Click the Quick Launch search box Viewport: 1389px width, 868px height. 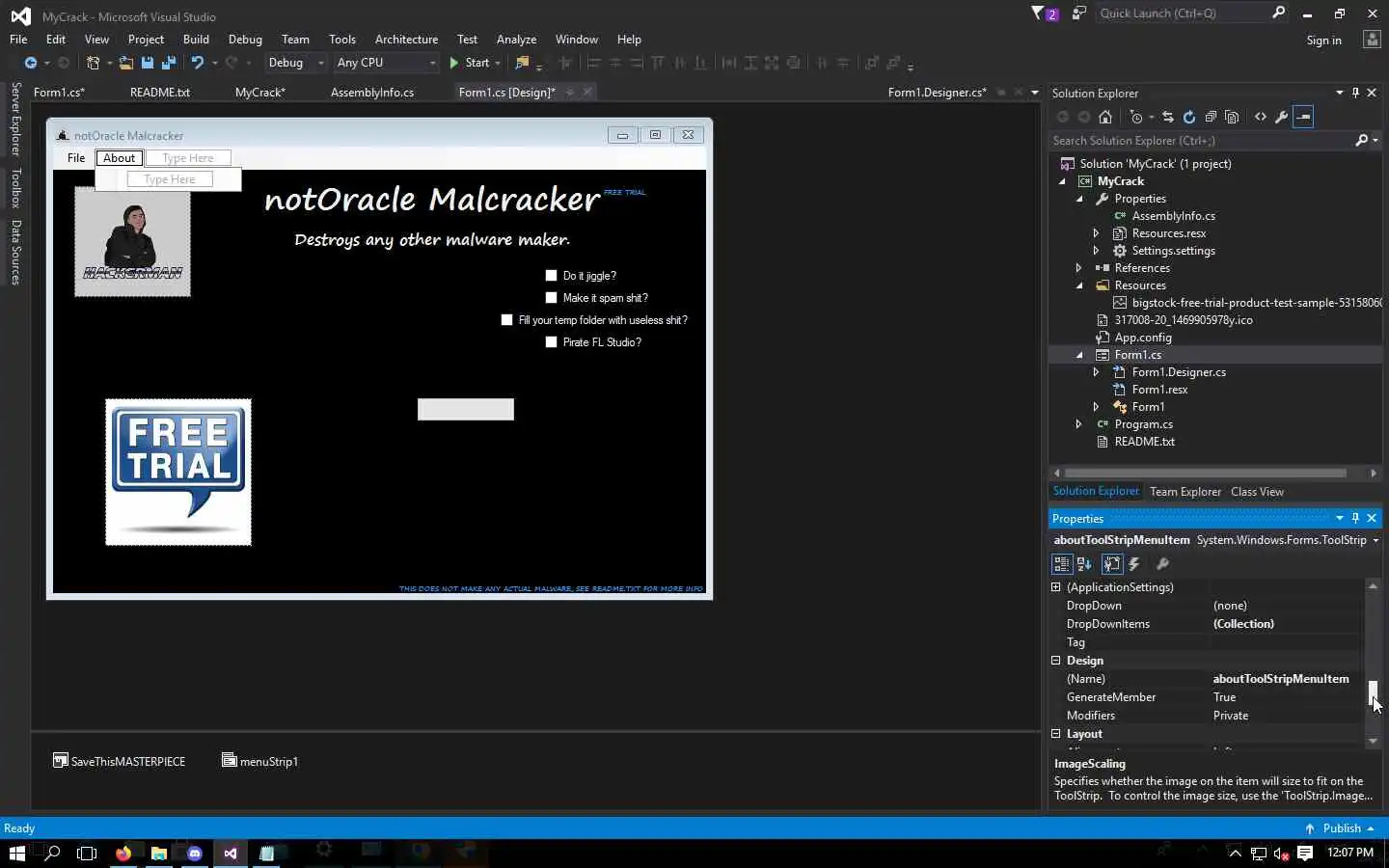pyautogui.click(x=1185, y=14)
